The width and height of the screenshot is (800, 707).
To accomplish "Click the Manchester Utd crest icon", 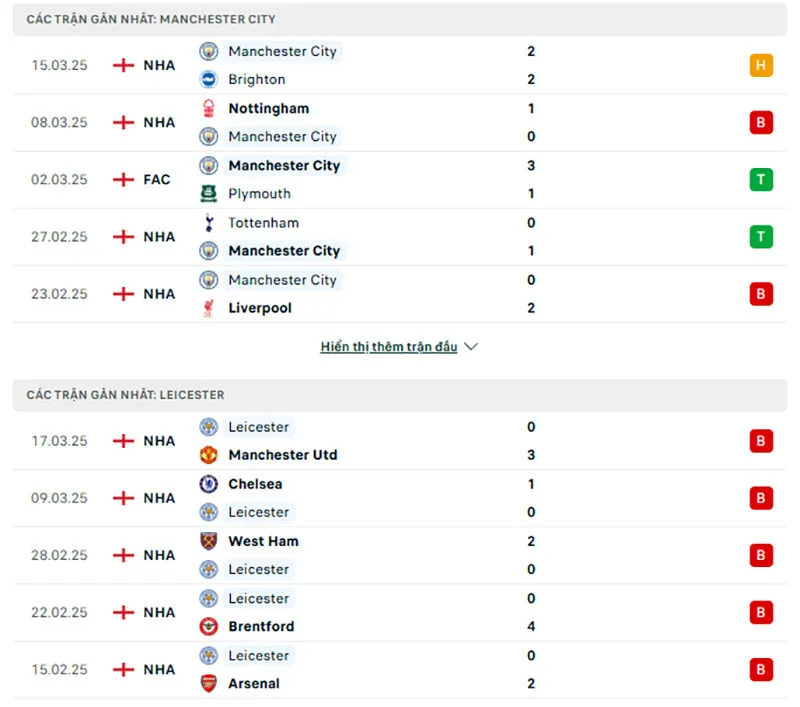I will (x=208, y=455).
